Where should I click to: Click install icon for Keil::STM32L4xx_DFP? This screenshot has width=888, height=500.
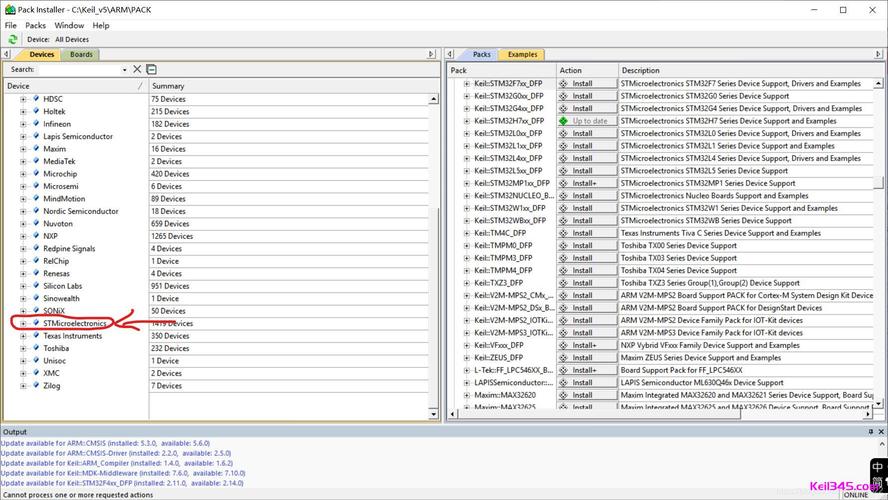pos(563,158)
